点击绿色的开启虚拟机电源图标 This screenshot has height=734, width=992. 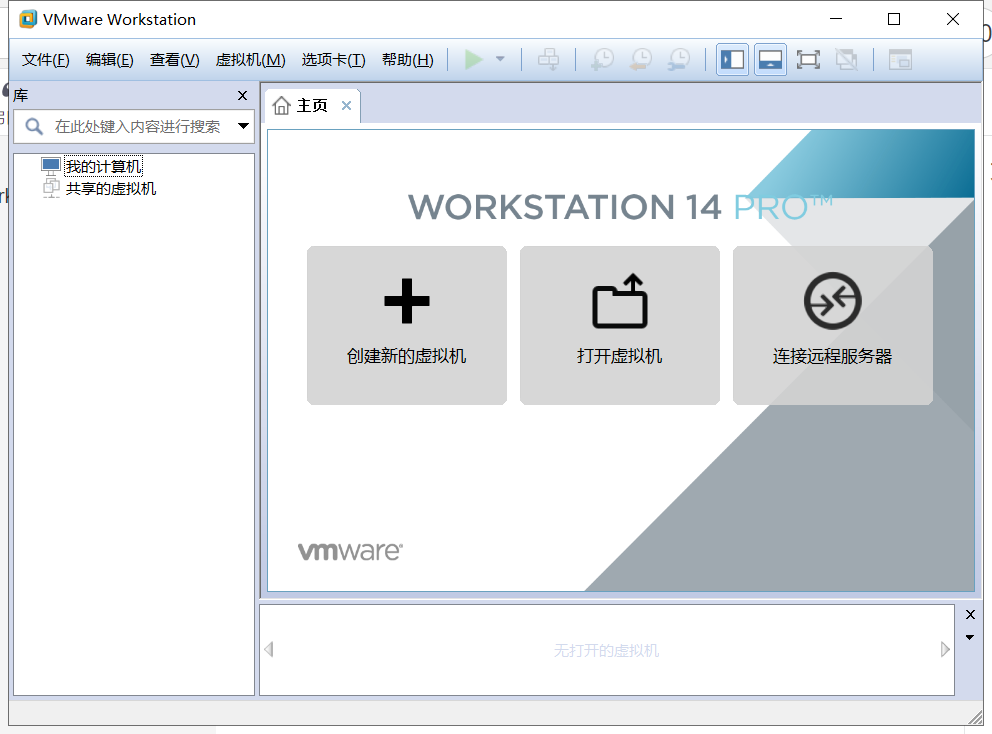(473, 59)
